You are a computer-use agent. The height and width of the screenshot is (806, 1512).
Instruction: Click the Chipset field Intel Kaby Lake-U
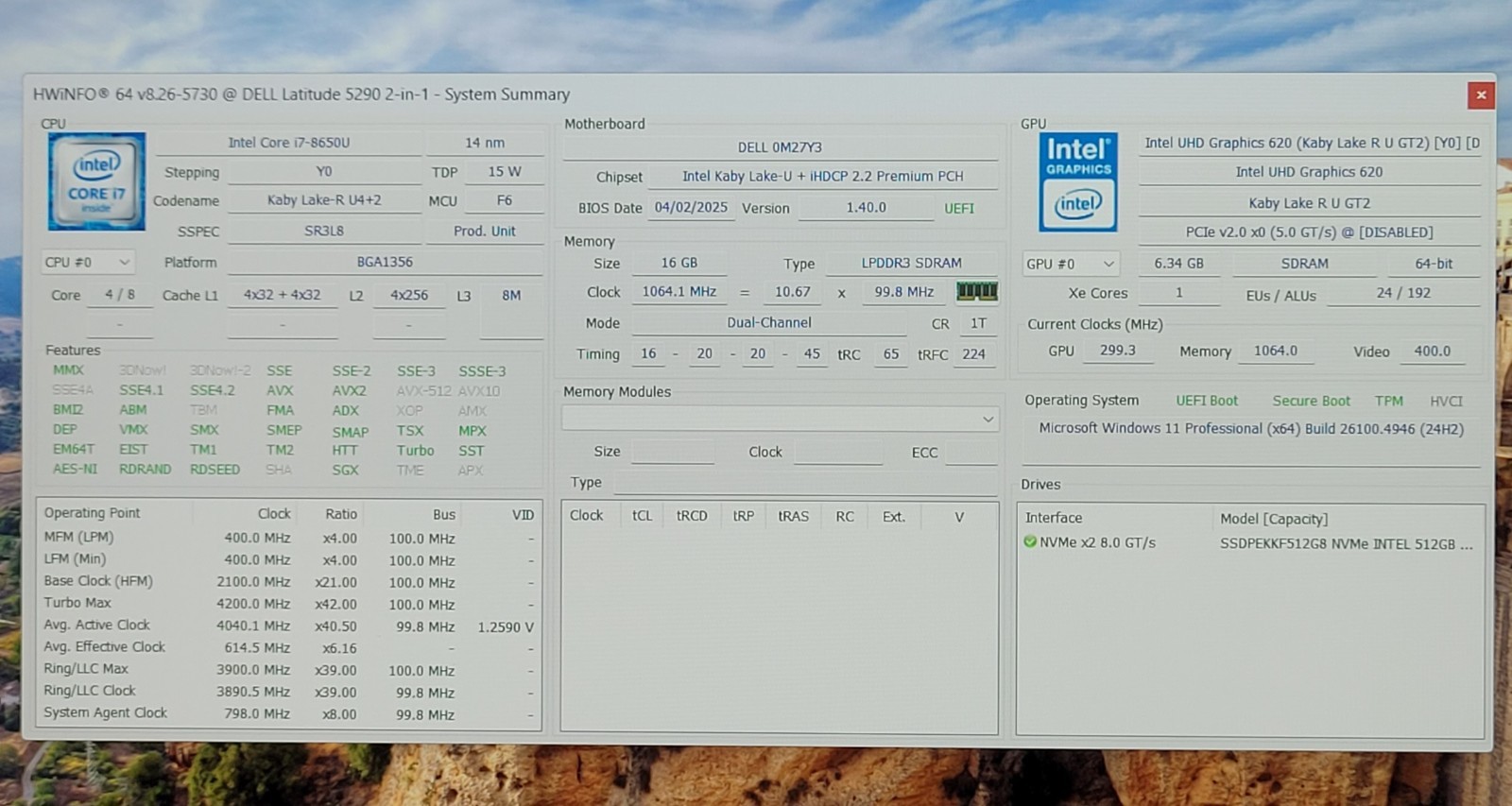[823, 177]
